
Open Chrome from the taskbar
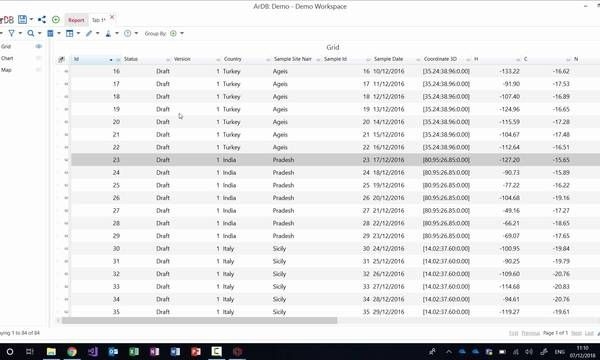pos(72,352)
